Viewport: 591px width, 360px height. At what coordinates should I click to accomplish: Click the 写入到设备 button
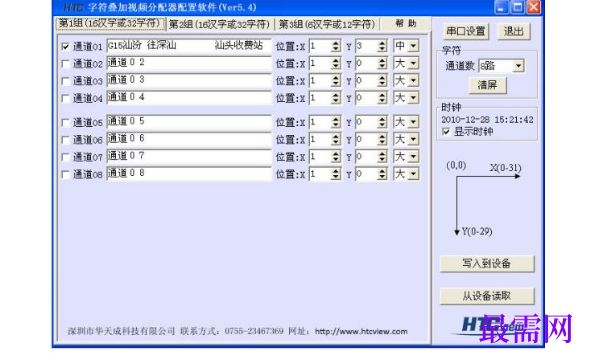click(487, 263)
